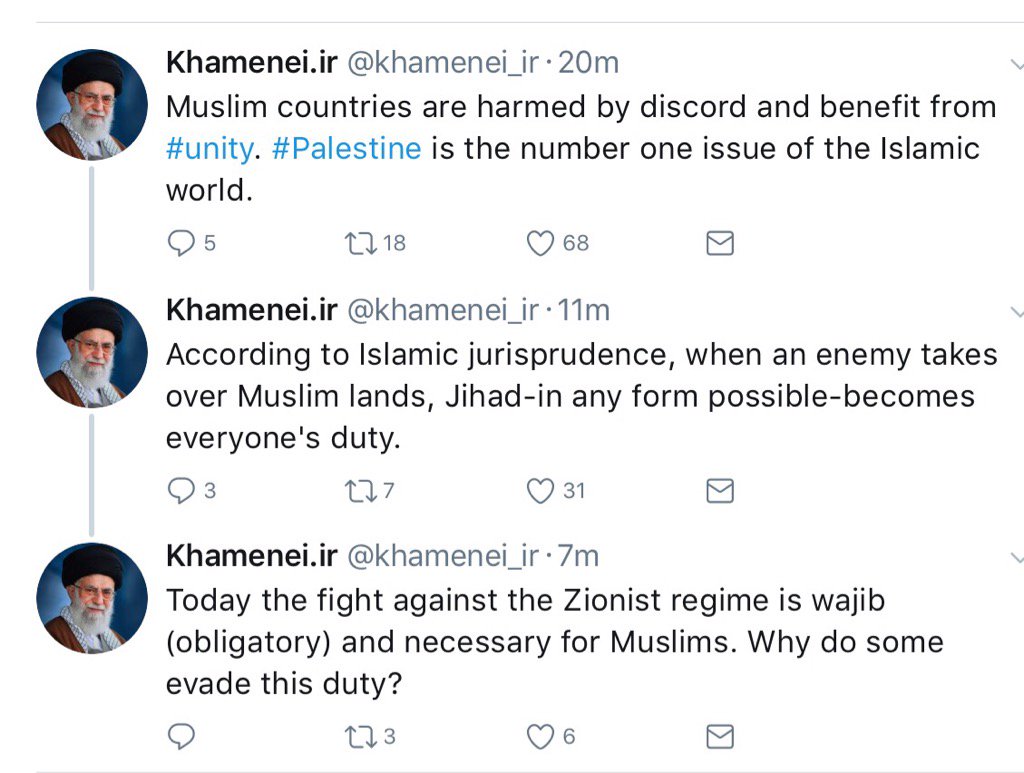Like the tweet about Islamic jurisprudence
Image resolution: width=1024 pixels, height=773 pixels.
(540, 490)
